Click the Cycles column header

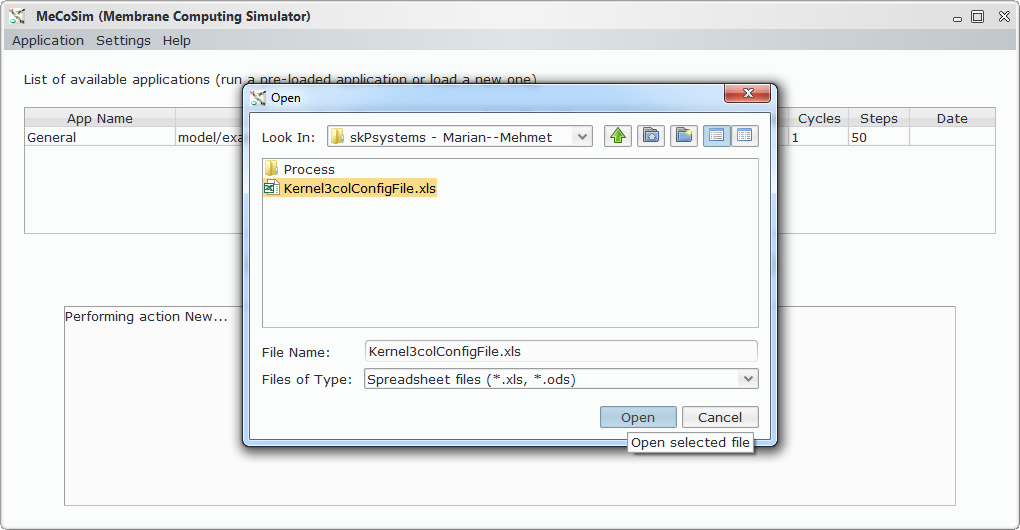click(819, 118)
